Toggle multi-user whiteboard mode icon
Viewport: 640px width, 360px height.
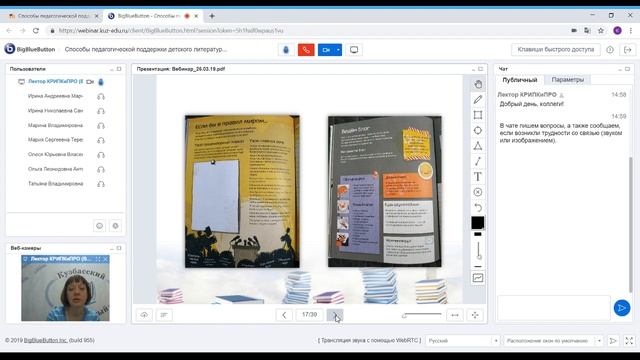[478, 278]
